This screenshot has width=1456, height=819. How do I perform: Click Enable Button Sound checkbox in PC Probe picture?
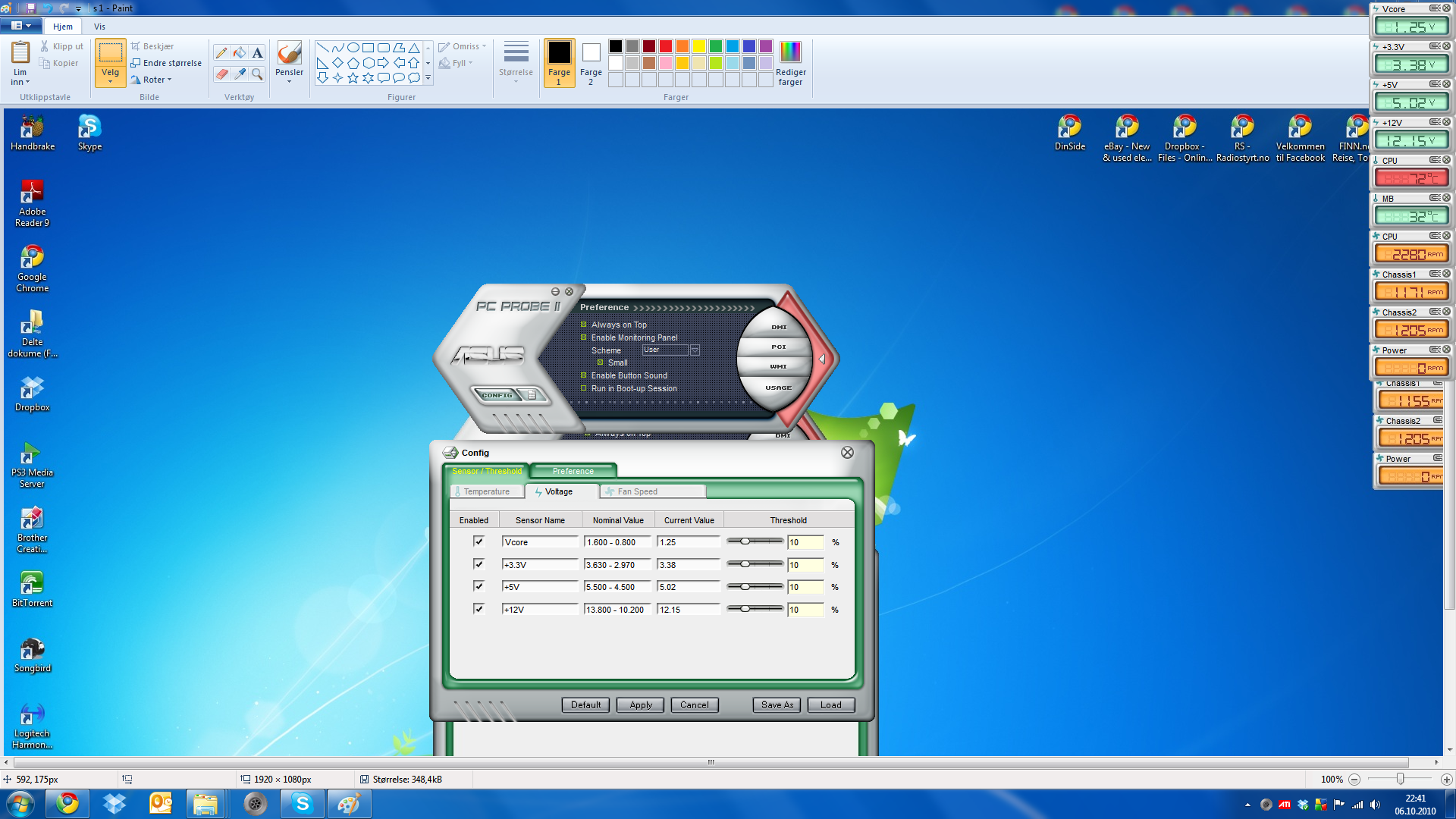point(584,375)
